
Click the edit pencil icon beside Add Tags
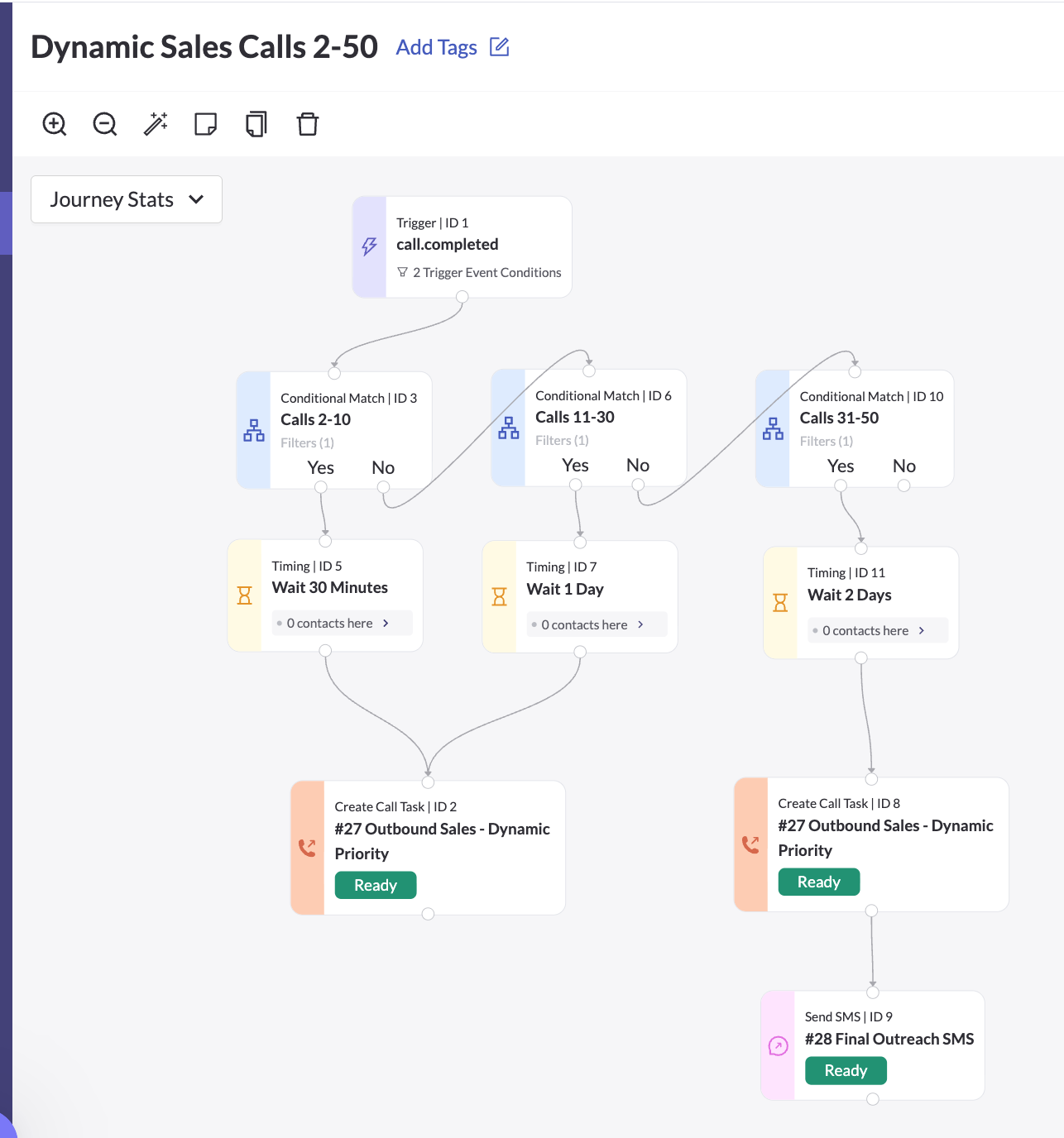(500, 47)
